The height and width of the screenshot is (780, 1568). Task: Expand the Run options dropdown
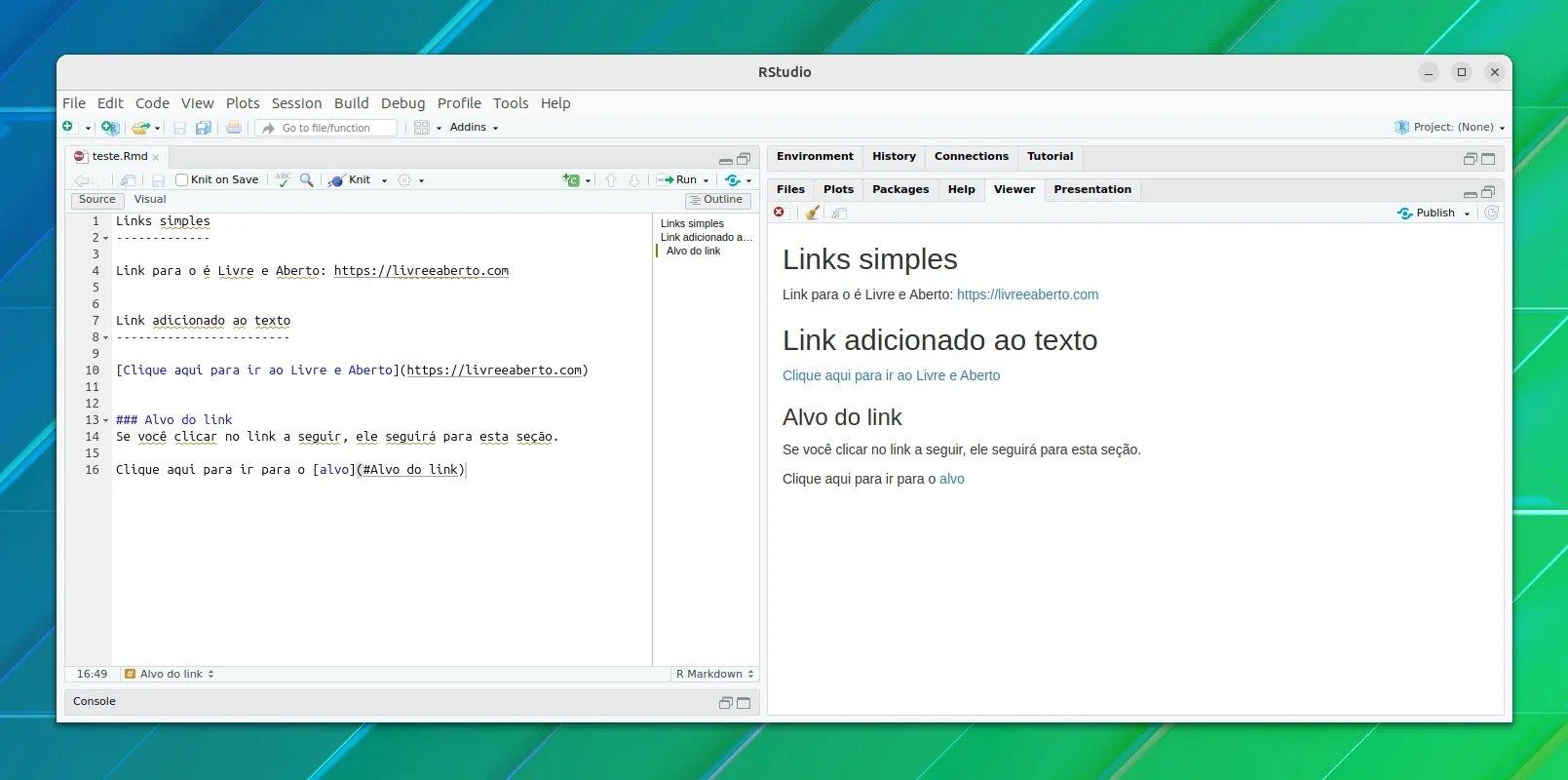(x=707, y=180)
